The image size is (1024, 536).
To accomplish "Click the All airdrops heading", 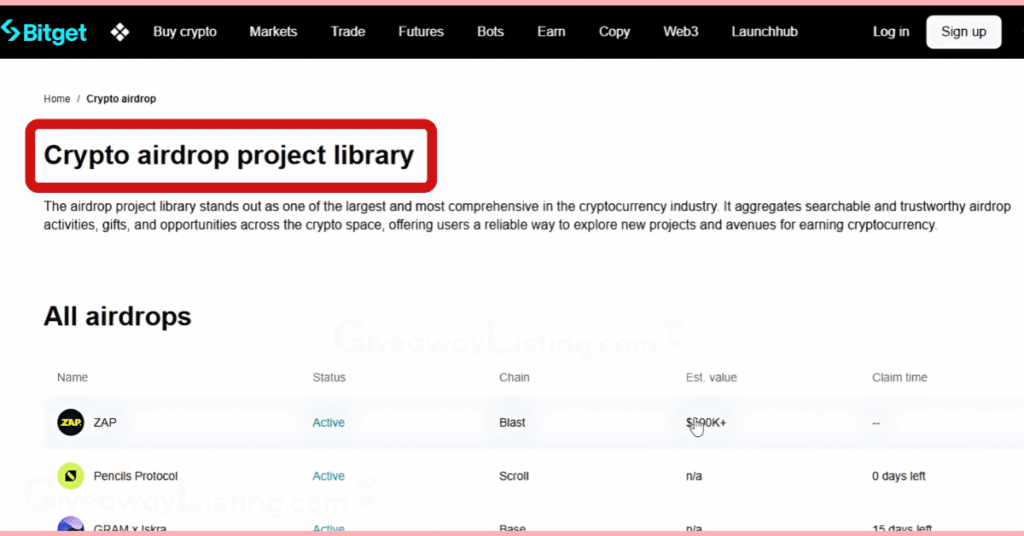I will click(118, 317).
